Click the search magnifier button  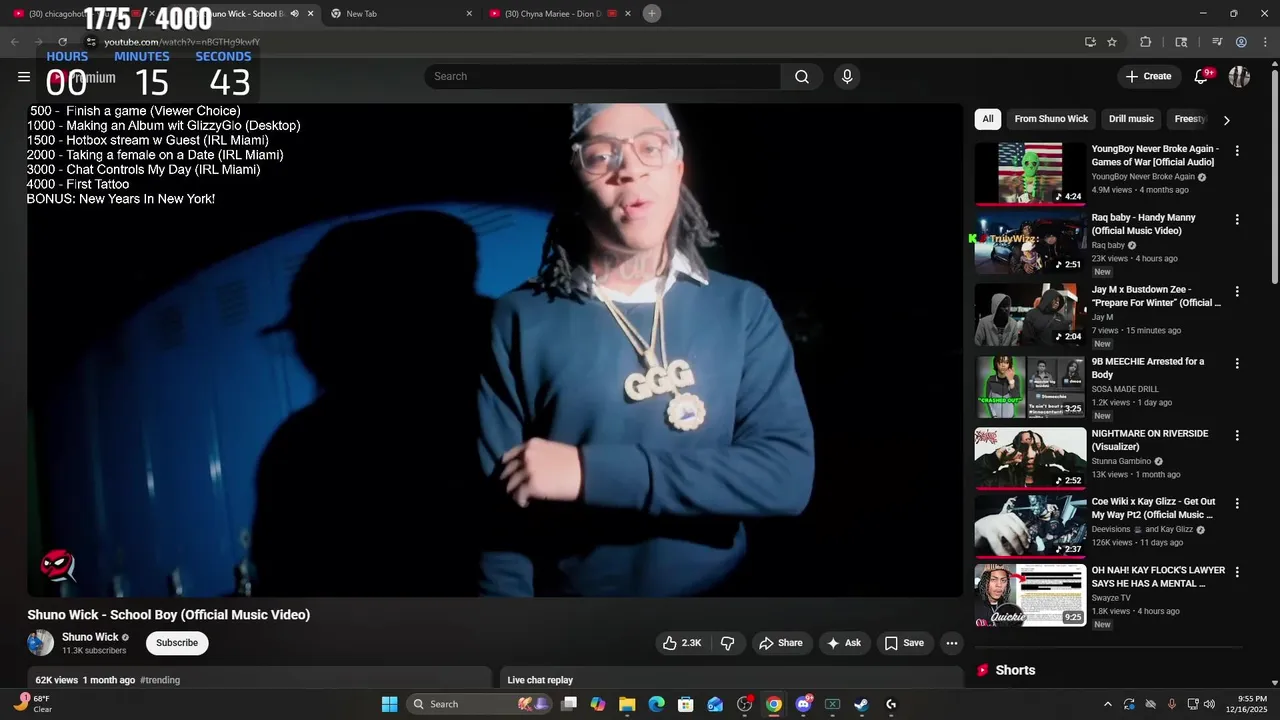[802, 77]
